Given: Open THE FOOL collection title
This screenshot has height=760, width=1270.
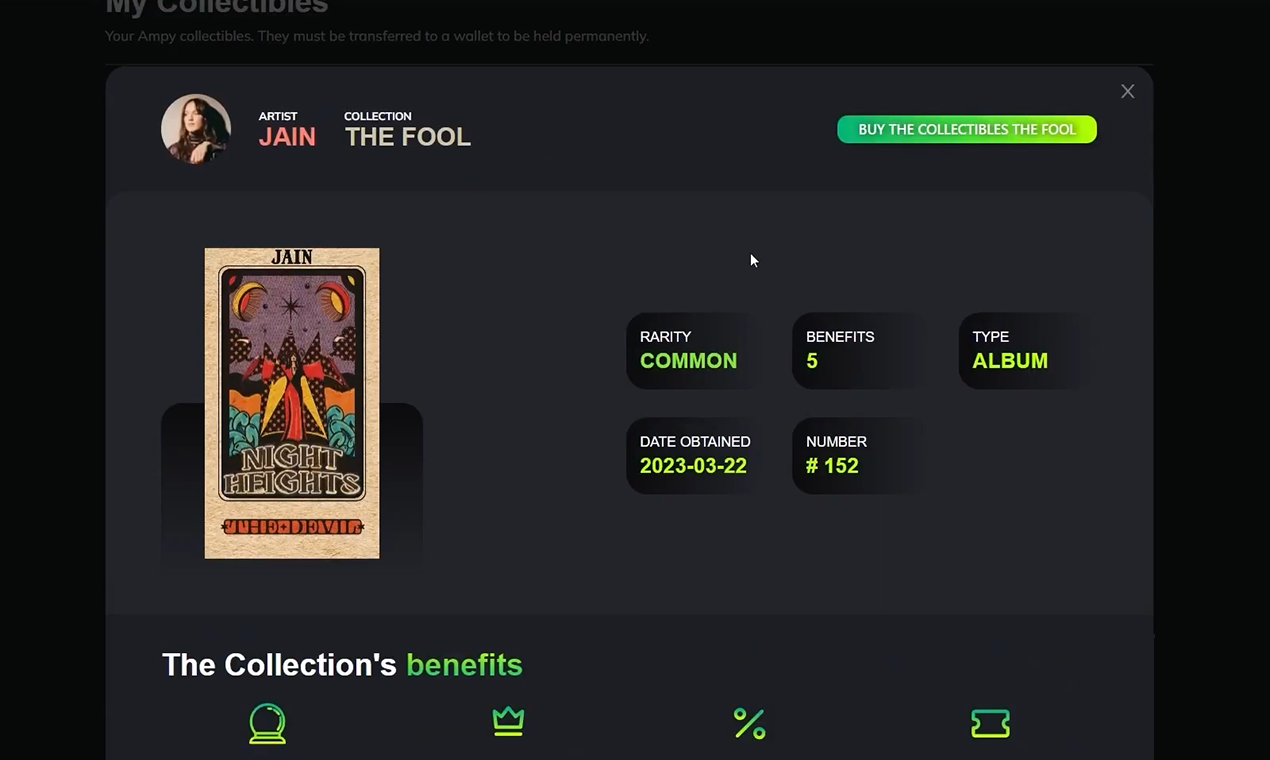Looking at the screenshot, I should click(x=408, y=137).
